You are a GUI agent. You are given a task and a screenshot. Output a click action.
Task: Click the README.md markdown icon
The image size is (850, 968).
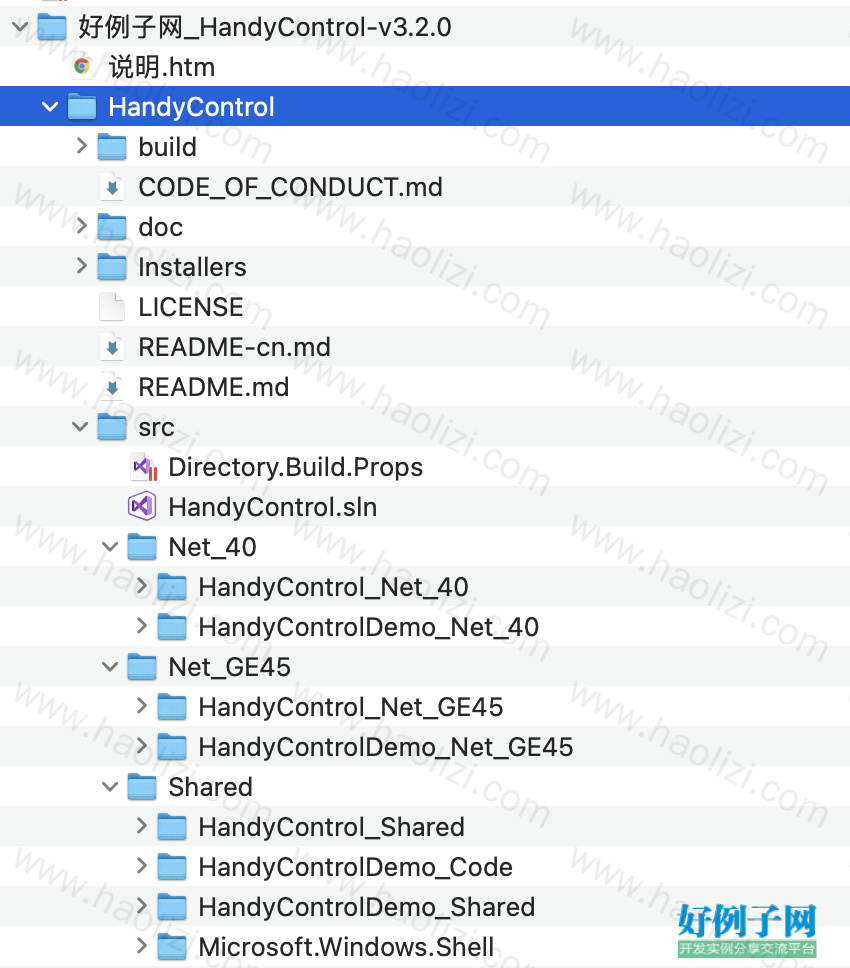click(x=112, y=386)
